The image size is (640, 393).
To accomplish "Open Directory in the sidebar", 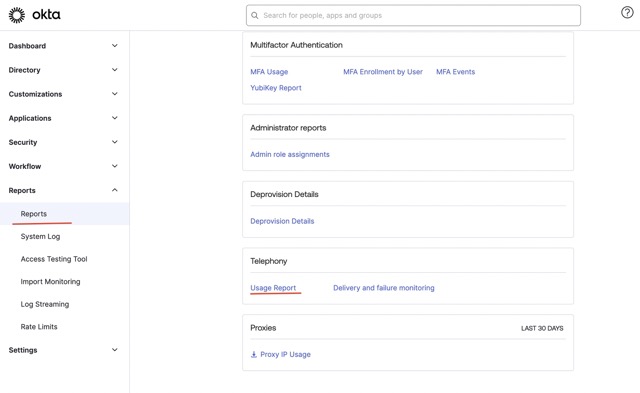I will 24,70.
